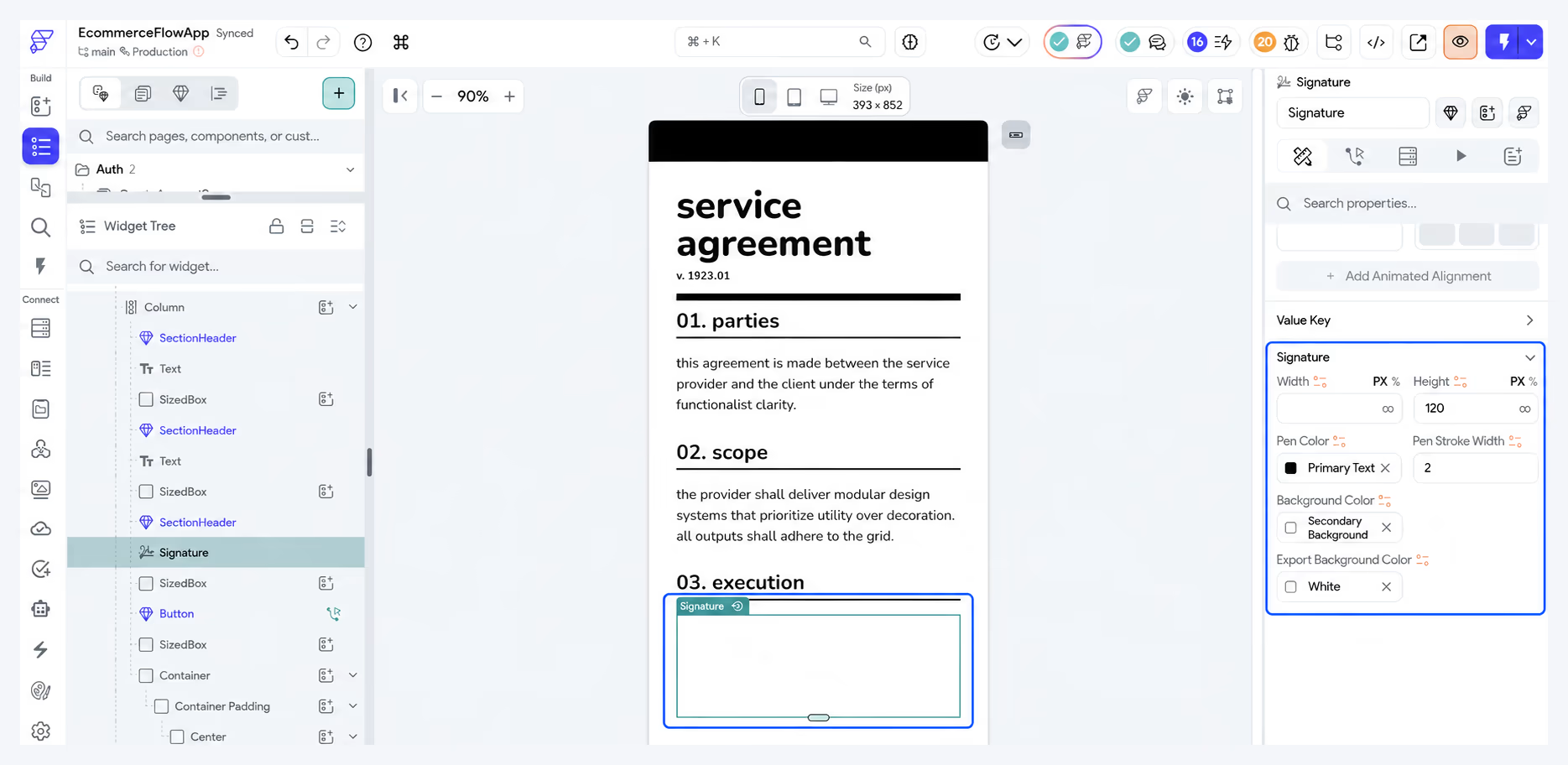Open Secondary Background color swatch
This screenshot has height=765, width=1568.
(1291, 528)
